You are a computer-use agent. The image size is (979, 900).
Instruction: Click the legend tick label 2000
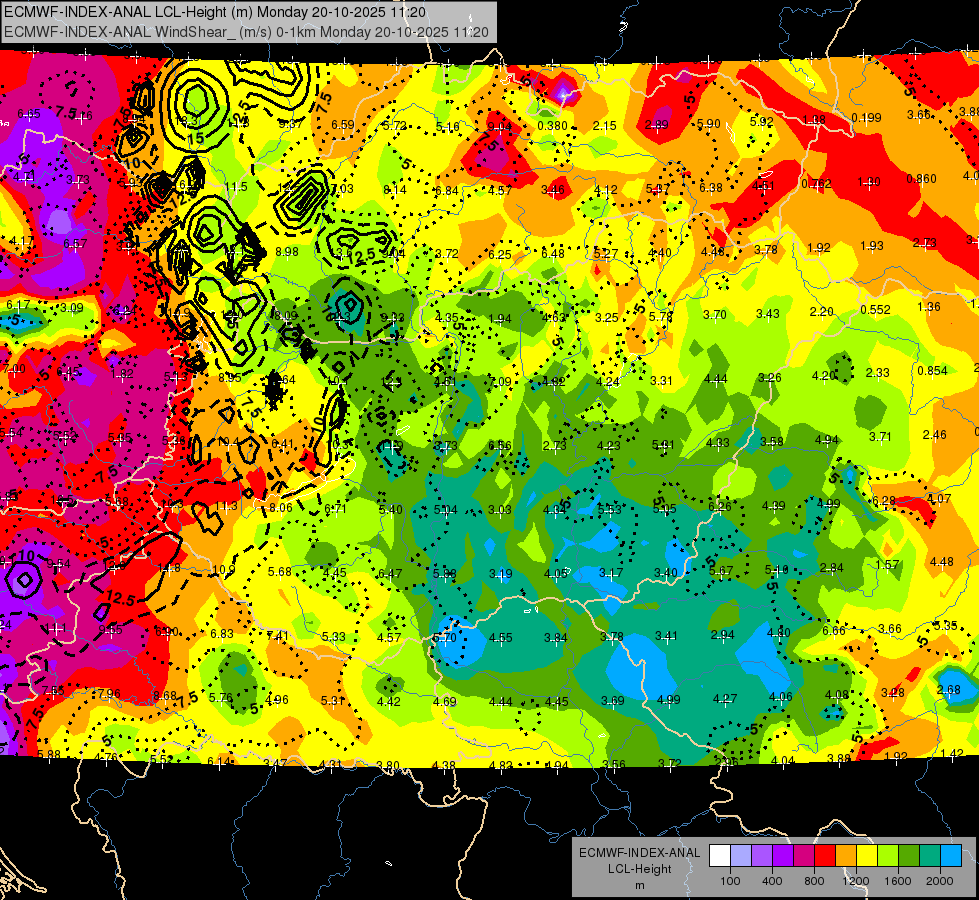(940, 881)
